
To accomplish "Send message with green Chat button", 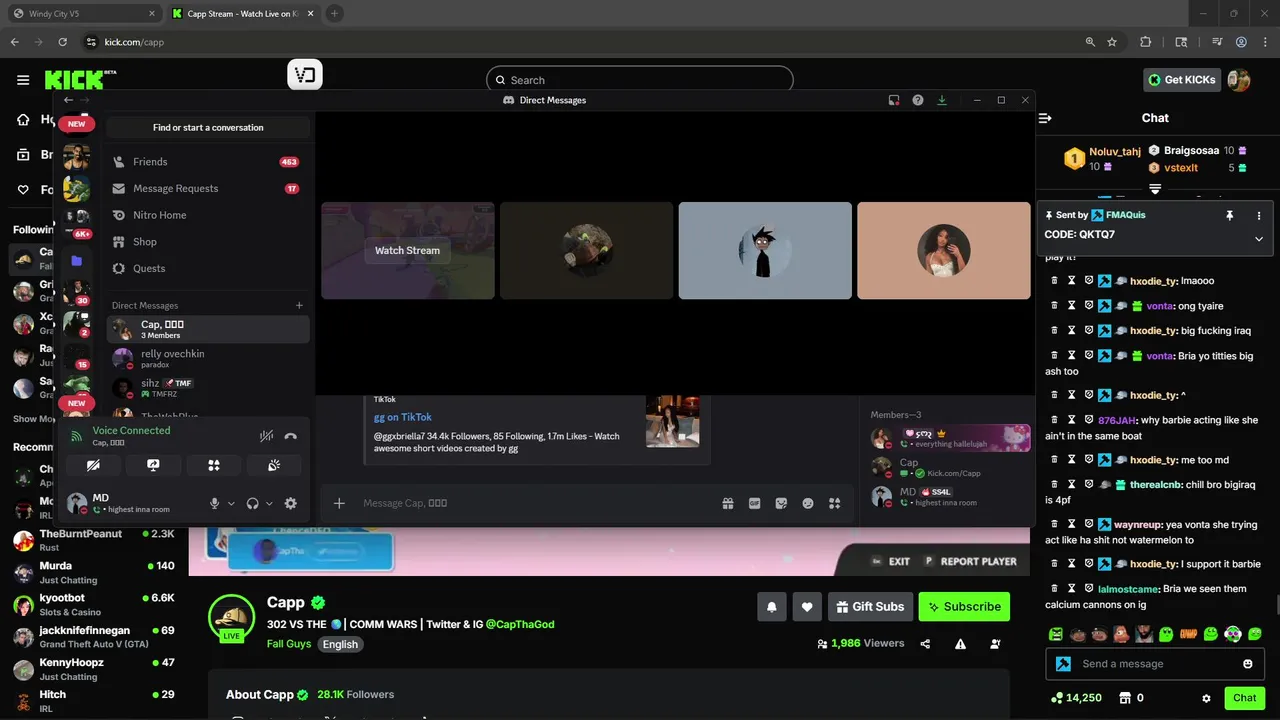I will click(1244, 698).
